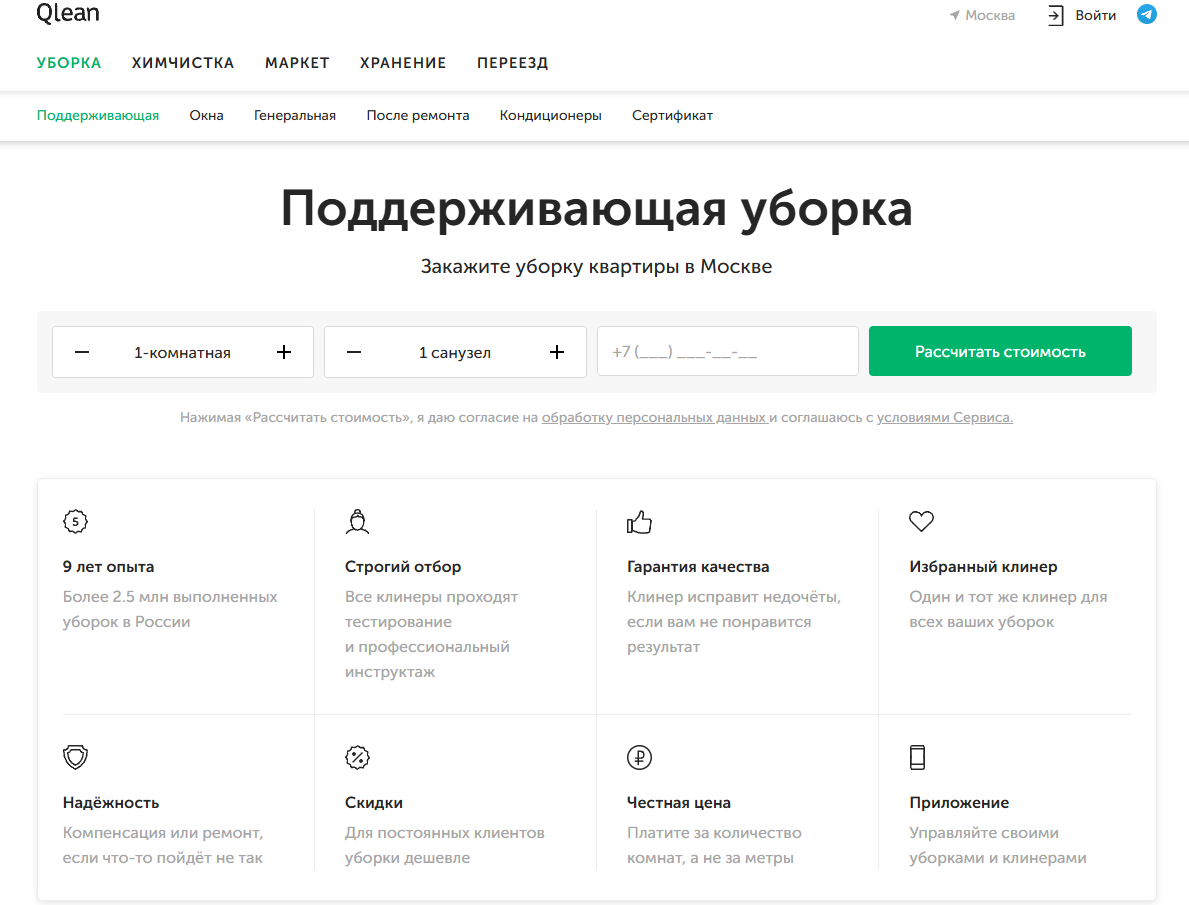Click the Скидки title

coord(374,803)
